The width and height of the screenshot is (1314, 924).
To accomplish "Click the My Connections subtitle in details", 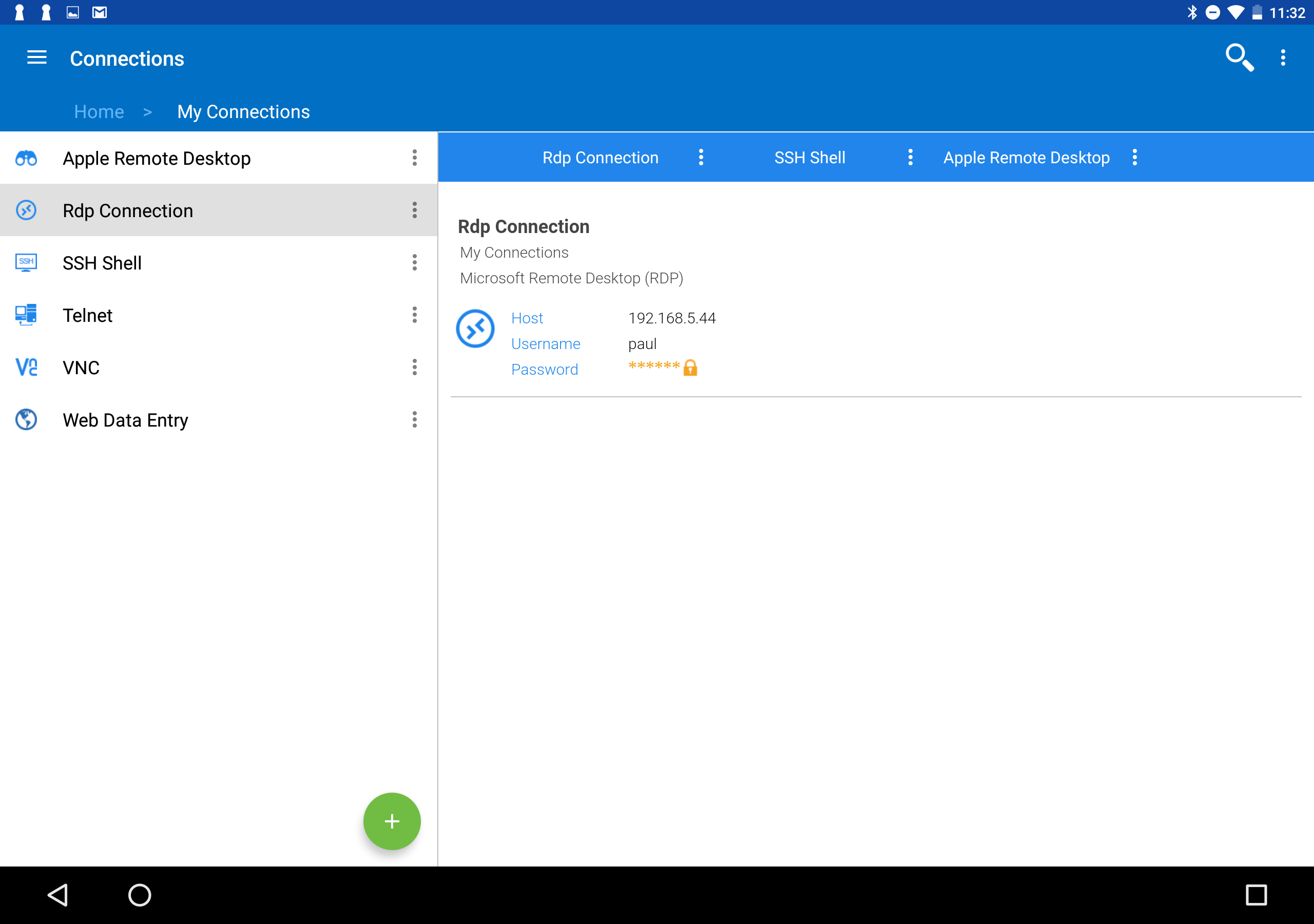I will click(514, 253).
